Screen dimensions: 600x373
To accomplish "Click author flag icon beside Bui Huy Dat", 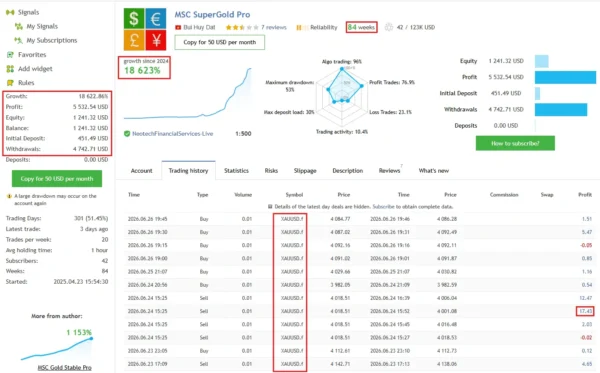I will coord(178,28).
